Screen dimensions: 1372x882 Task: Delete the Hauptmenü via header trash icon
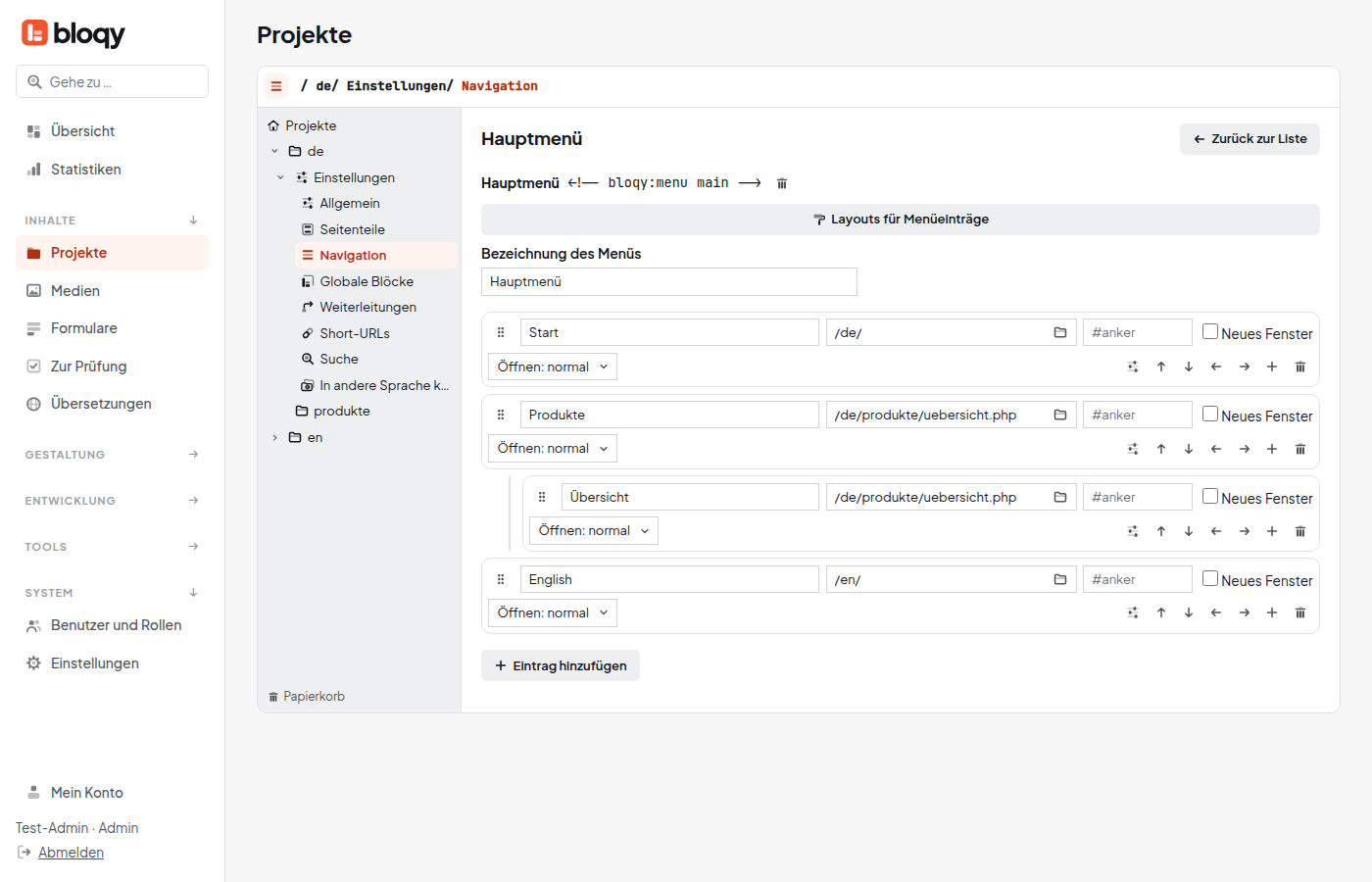[782, 183]
